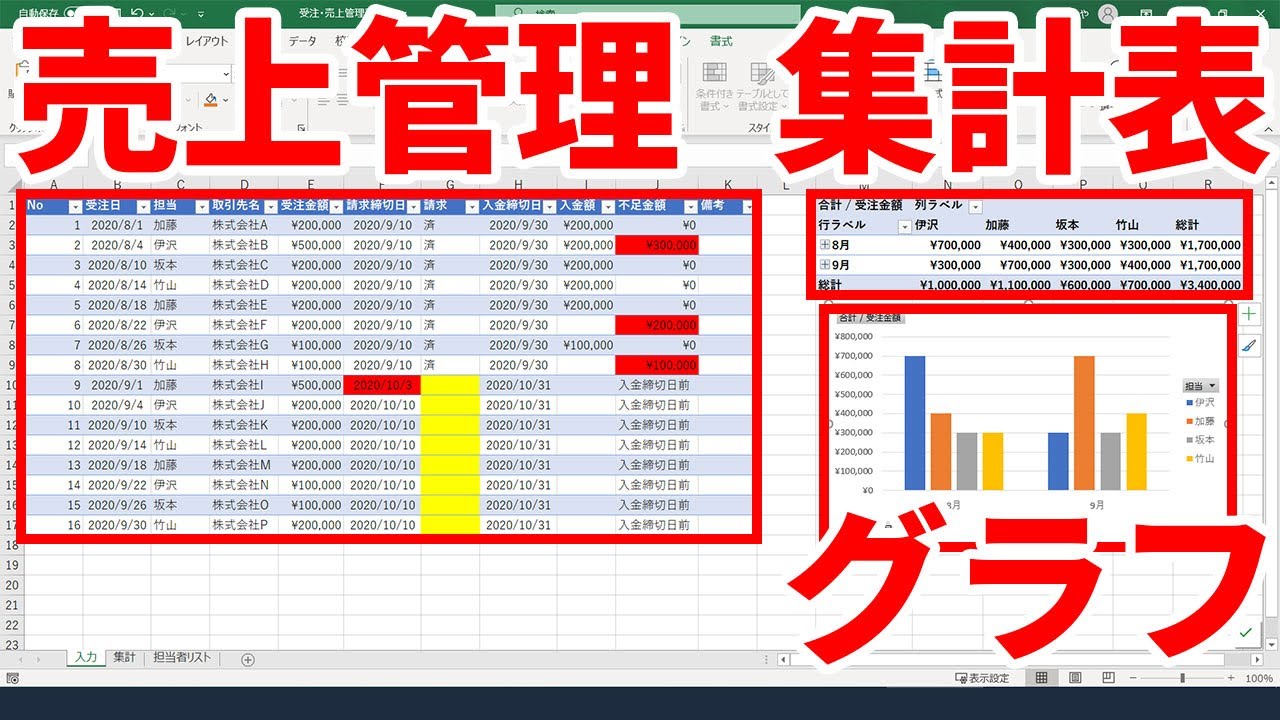This screenshot has width=1280, height=720.
Task: Click the zoom slider in status bar
Action: pyautogui.click(x=1182, y=678)
